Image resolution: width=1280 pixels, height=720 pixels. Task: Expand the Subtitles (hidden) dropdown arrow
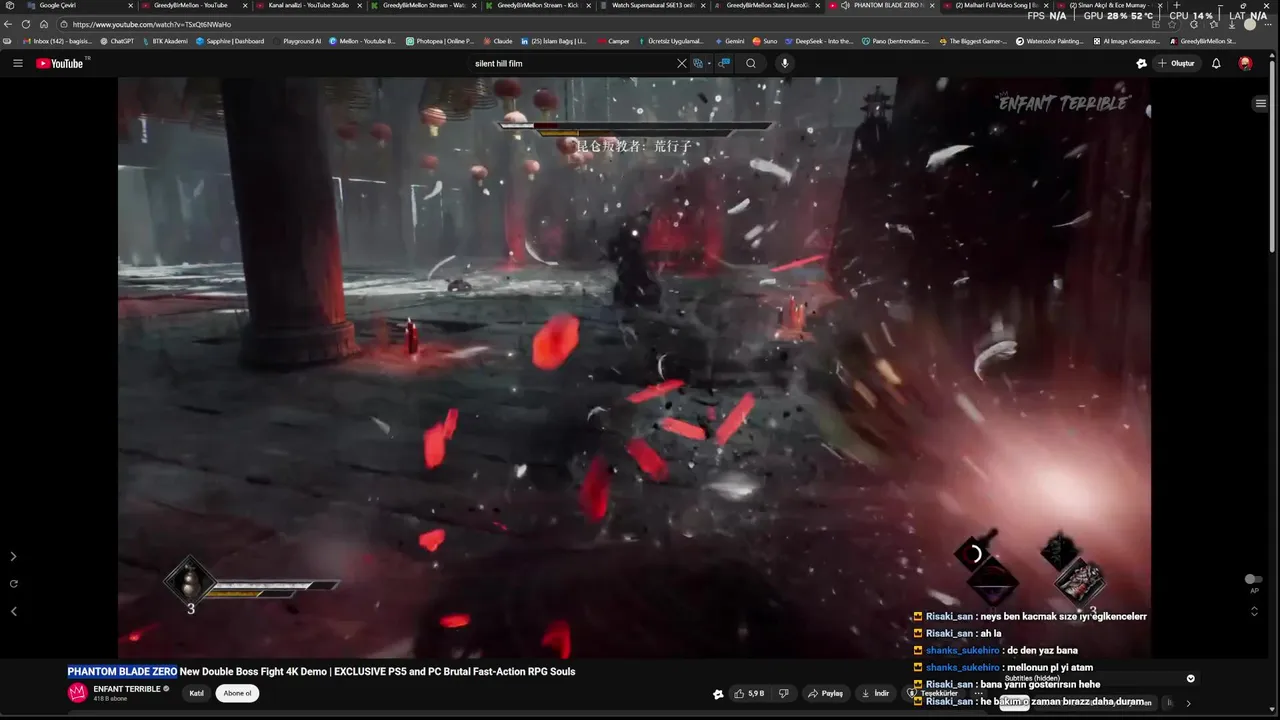(1190, 678)
